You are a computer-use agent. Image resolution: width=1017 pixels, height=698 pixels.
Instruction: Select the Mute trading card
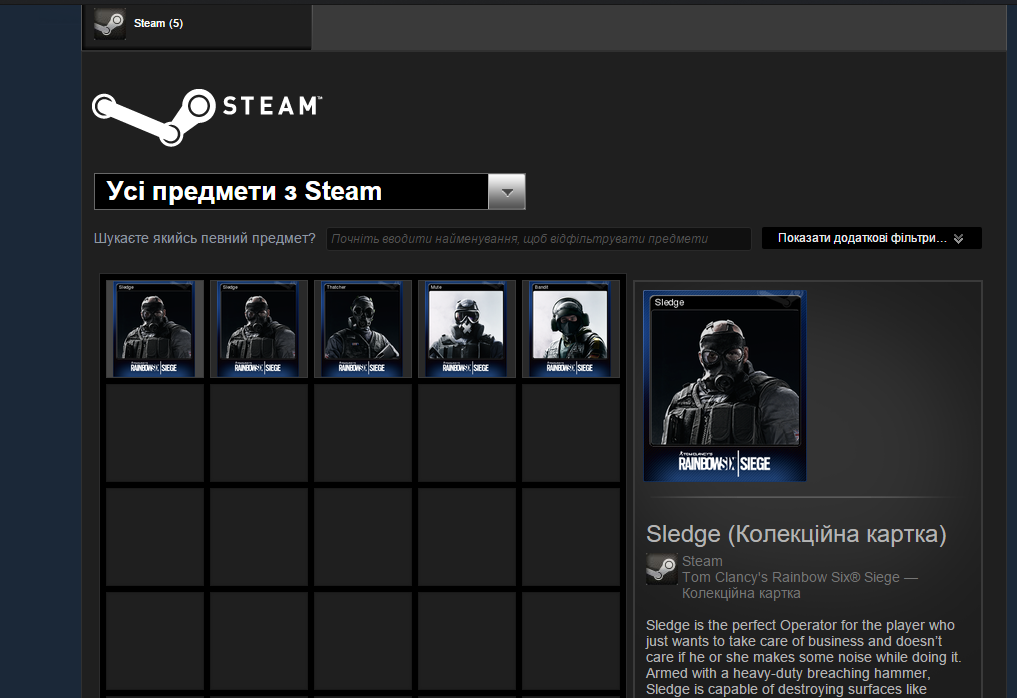(466, 329)
